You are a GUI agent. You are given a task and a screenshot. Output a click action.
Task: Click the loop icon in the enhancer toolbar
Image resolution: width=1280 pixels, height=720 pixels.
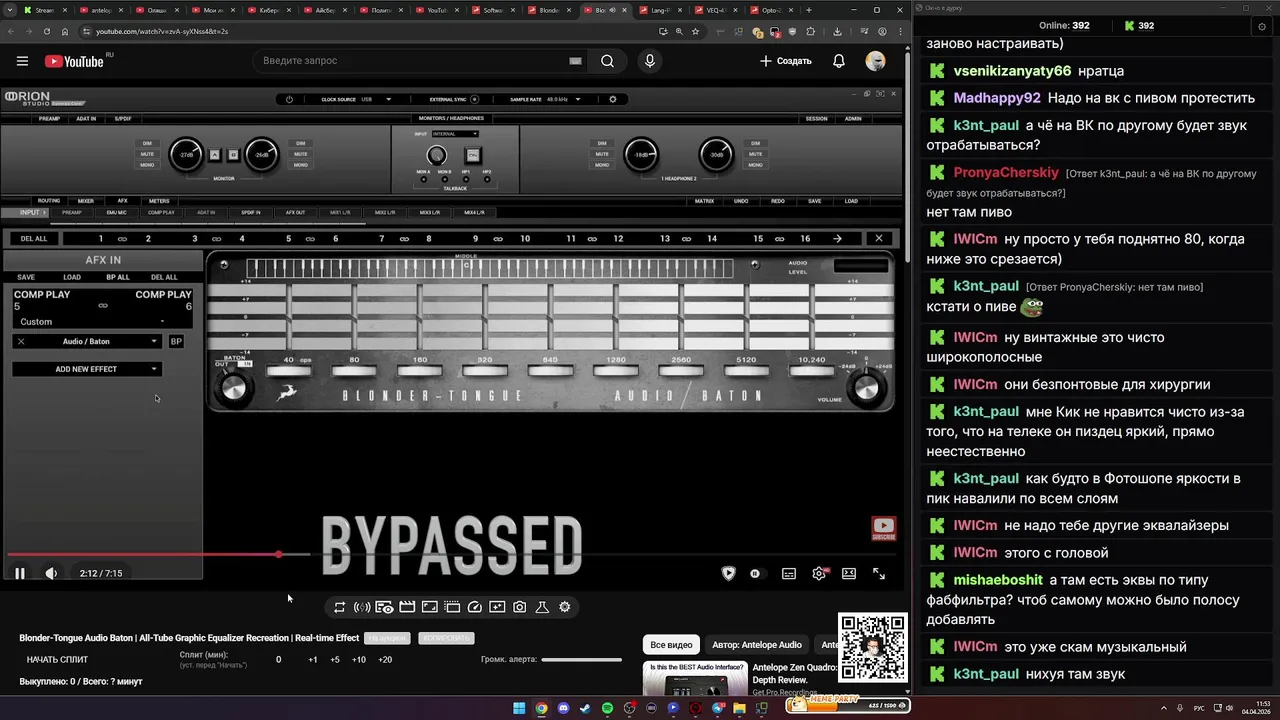pyautogui.click(x=340, y=607)
